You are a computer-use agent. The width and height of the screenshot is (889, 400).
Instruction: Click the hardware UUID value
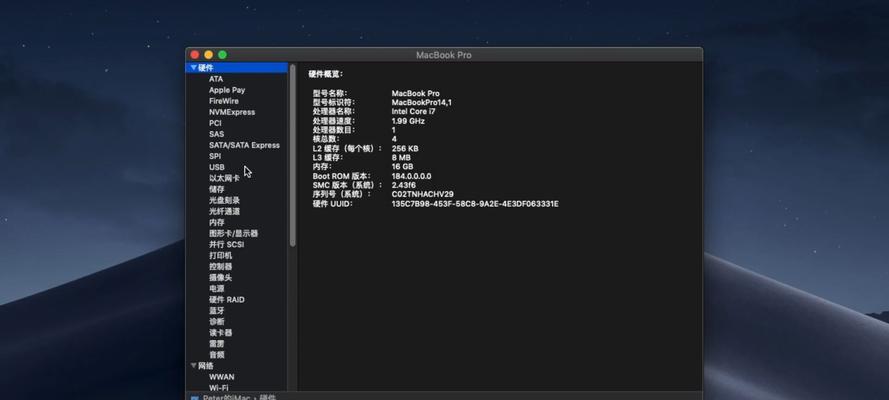[x=475, y=204]
